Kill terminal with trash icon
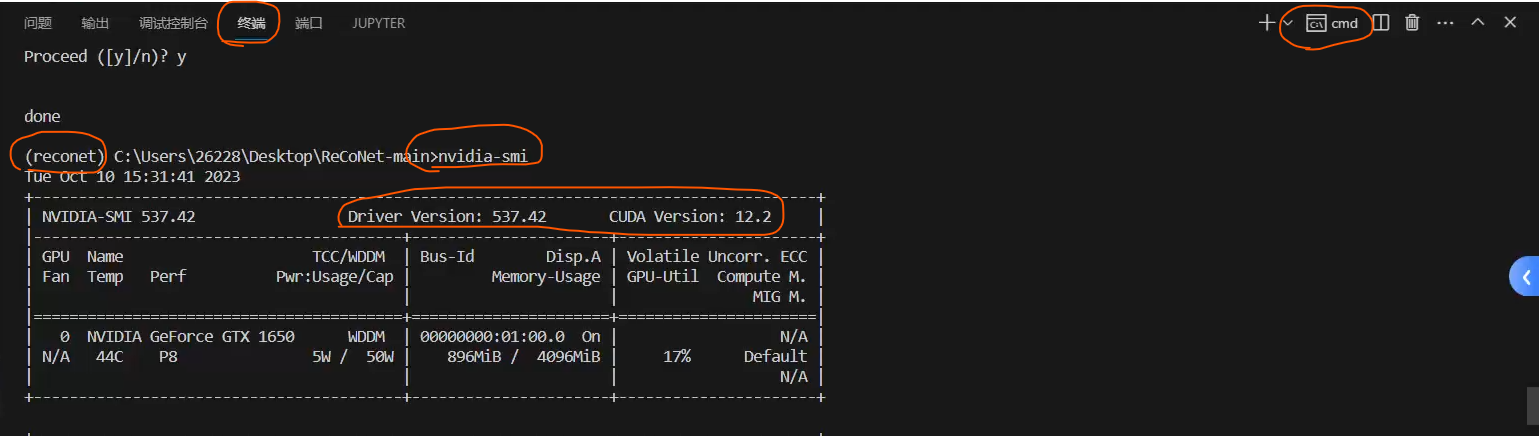Image resolution: width=1539 pixels, height=436 pixels. tap(1412, 22)
